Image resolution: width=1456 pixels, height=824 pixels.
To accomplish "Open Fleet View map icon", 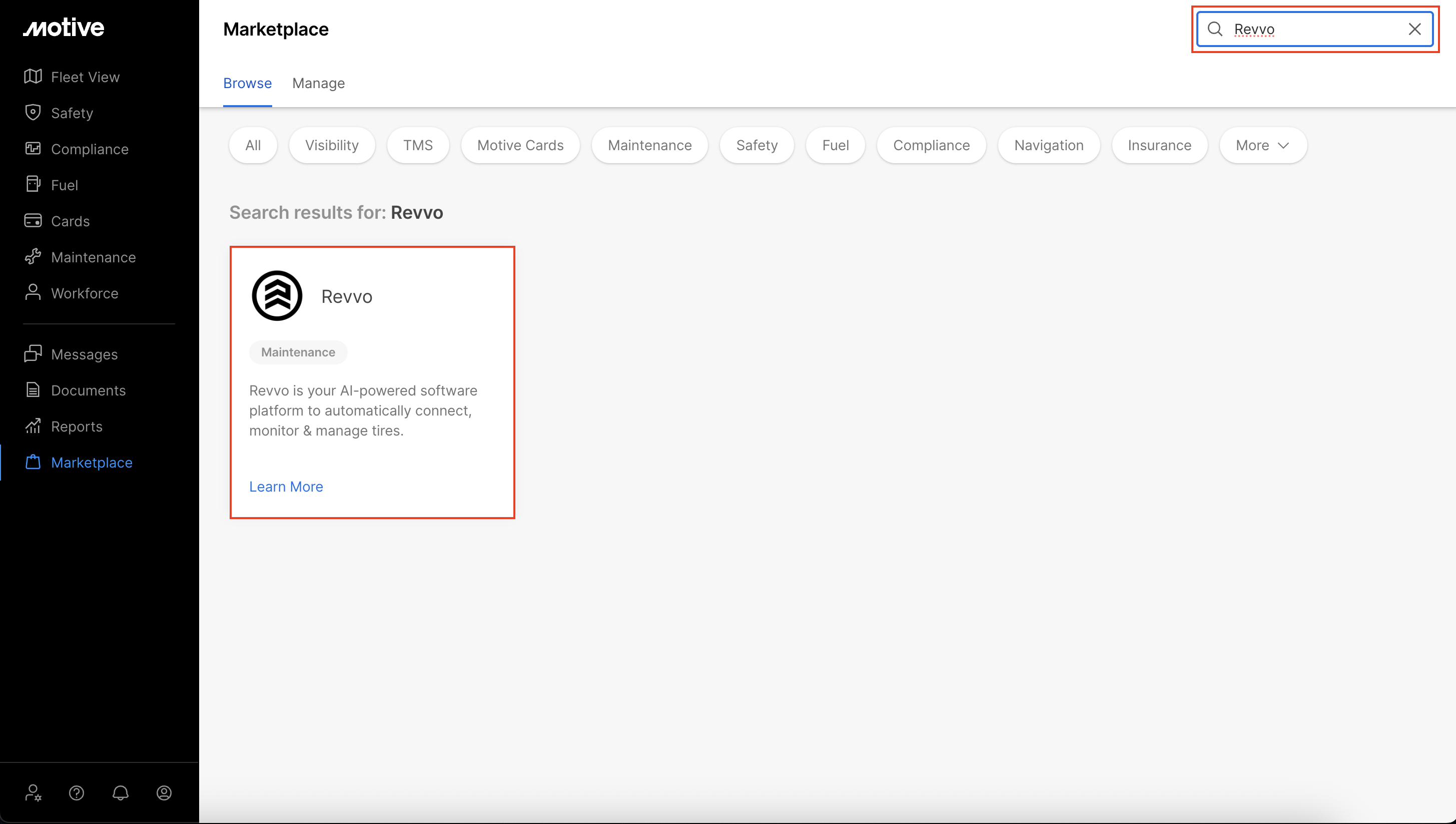I will [33, 77].
